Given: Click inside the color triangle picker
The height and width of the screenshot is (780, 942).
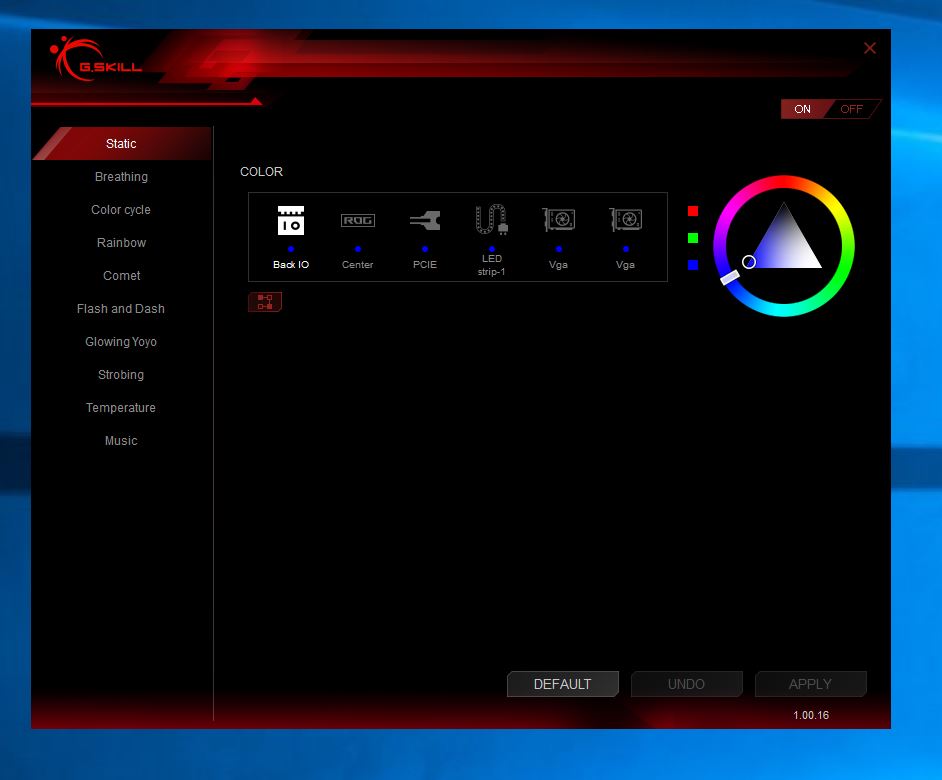Looking at the screenshot, I should [785, 245].
